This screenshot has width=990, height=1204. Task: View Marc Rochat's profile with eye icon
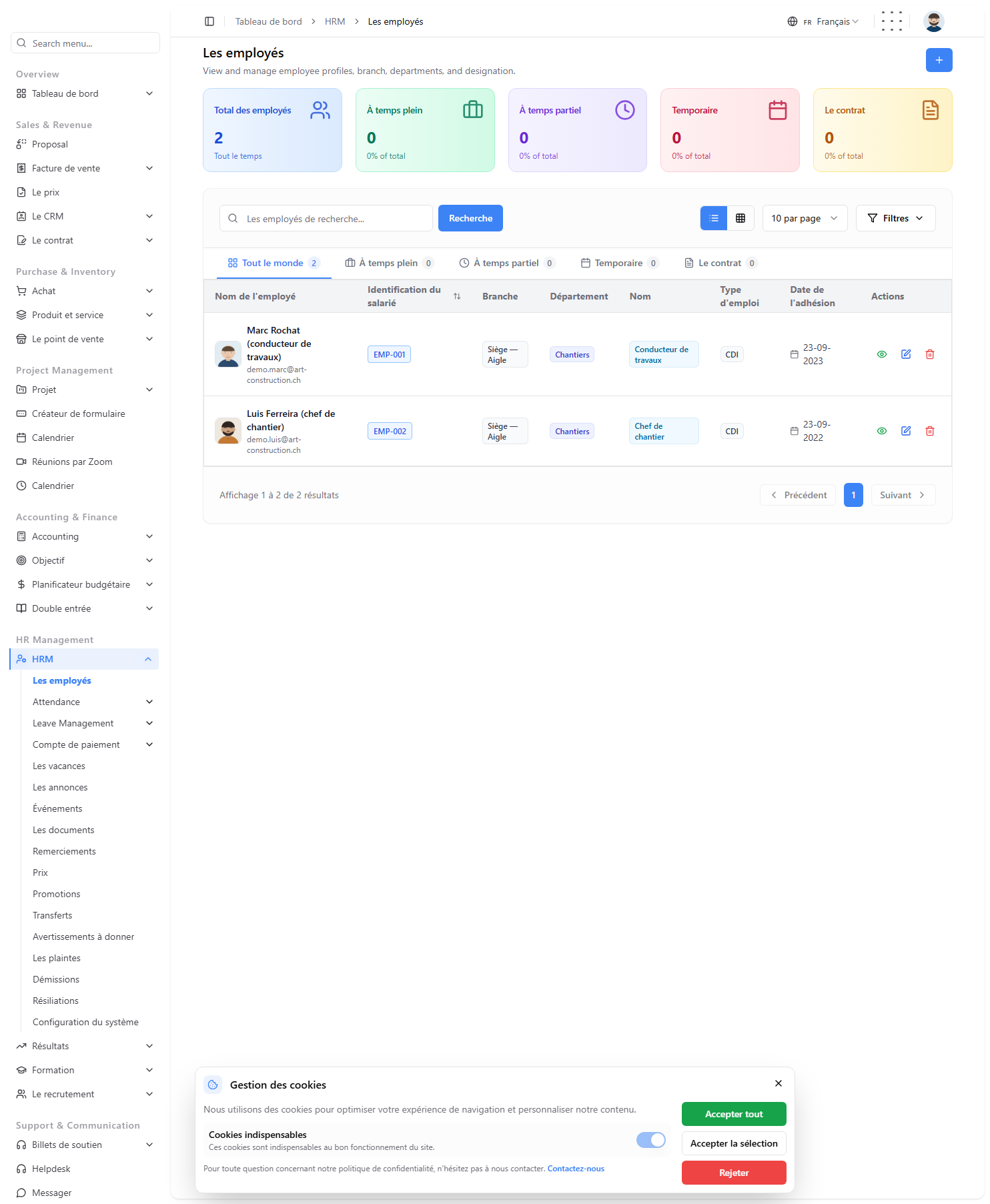[882, 354]
